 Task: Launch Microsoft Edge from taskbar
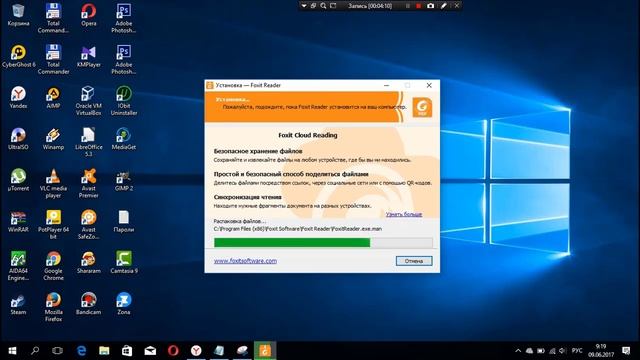click(82, 351)
